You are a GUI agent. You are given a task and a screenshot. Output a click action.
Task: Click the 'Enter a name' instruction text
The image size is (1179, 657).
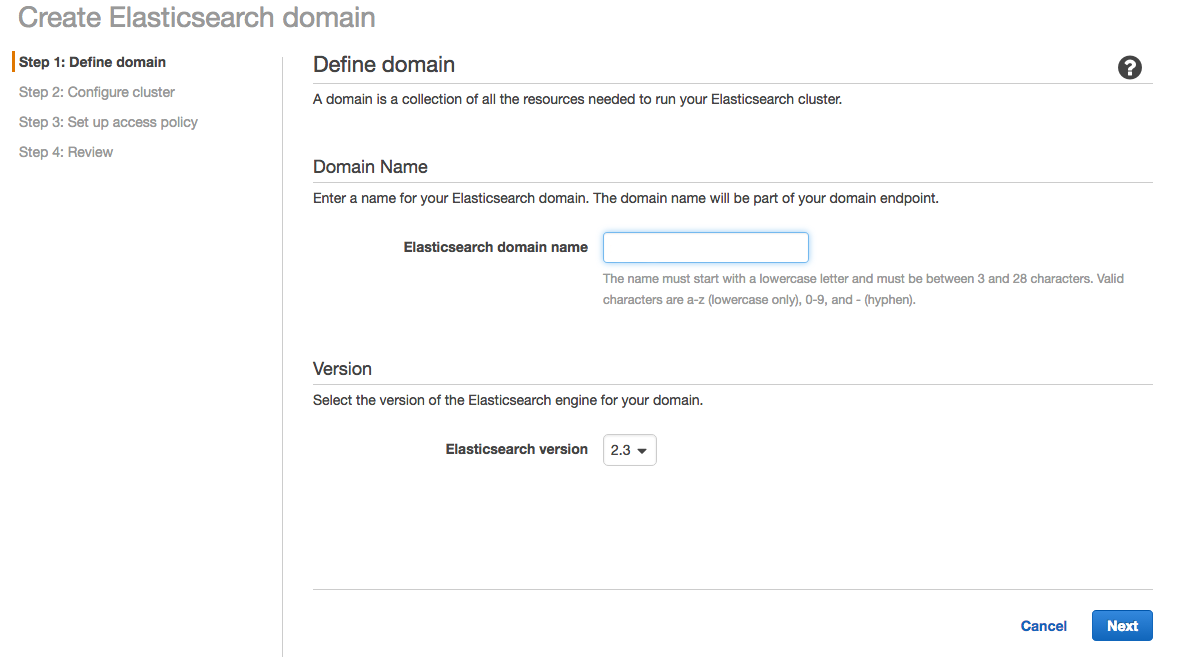[x=625, y=198]
